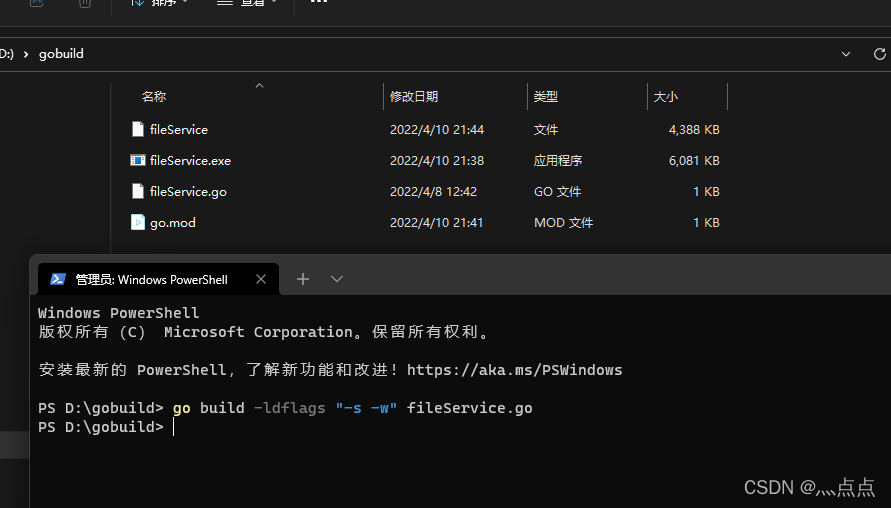Click the 文件 type cell of fileService
Screen dimensions: 891x508
pos(546,130)
